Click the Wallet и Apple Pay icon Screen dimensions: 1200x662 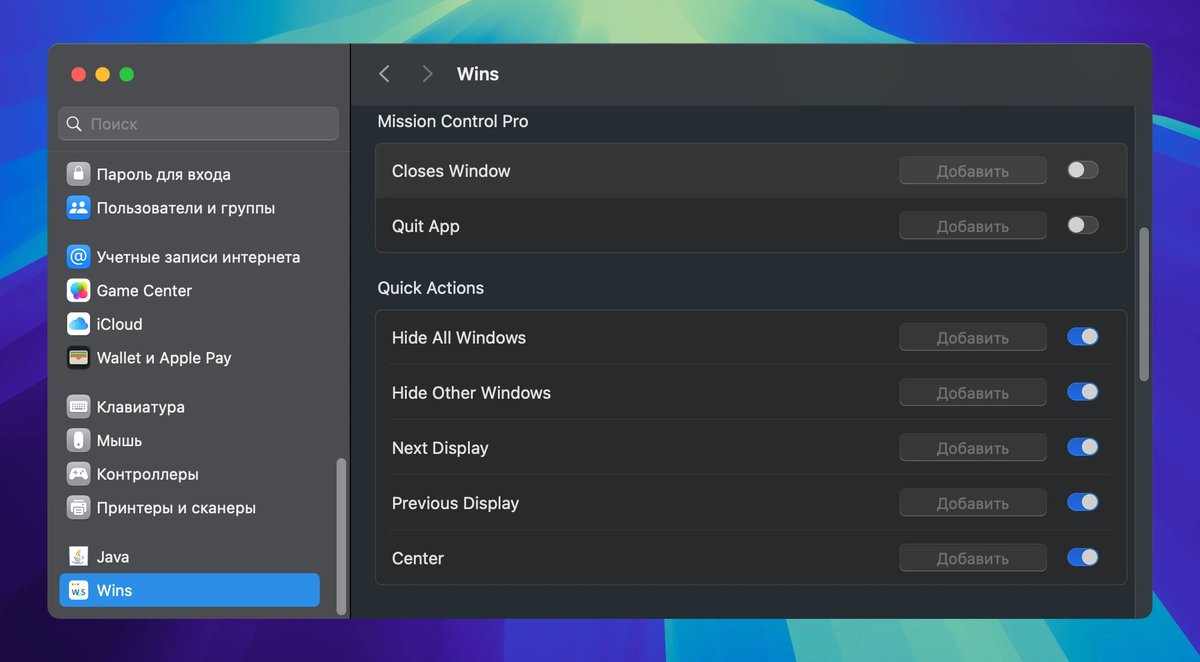pos(79,358)
